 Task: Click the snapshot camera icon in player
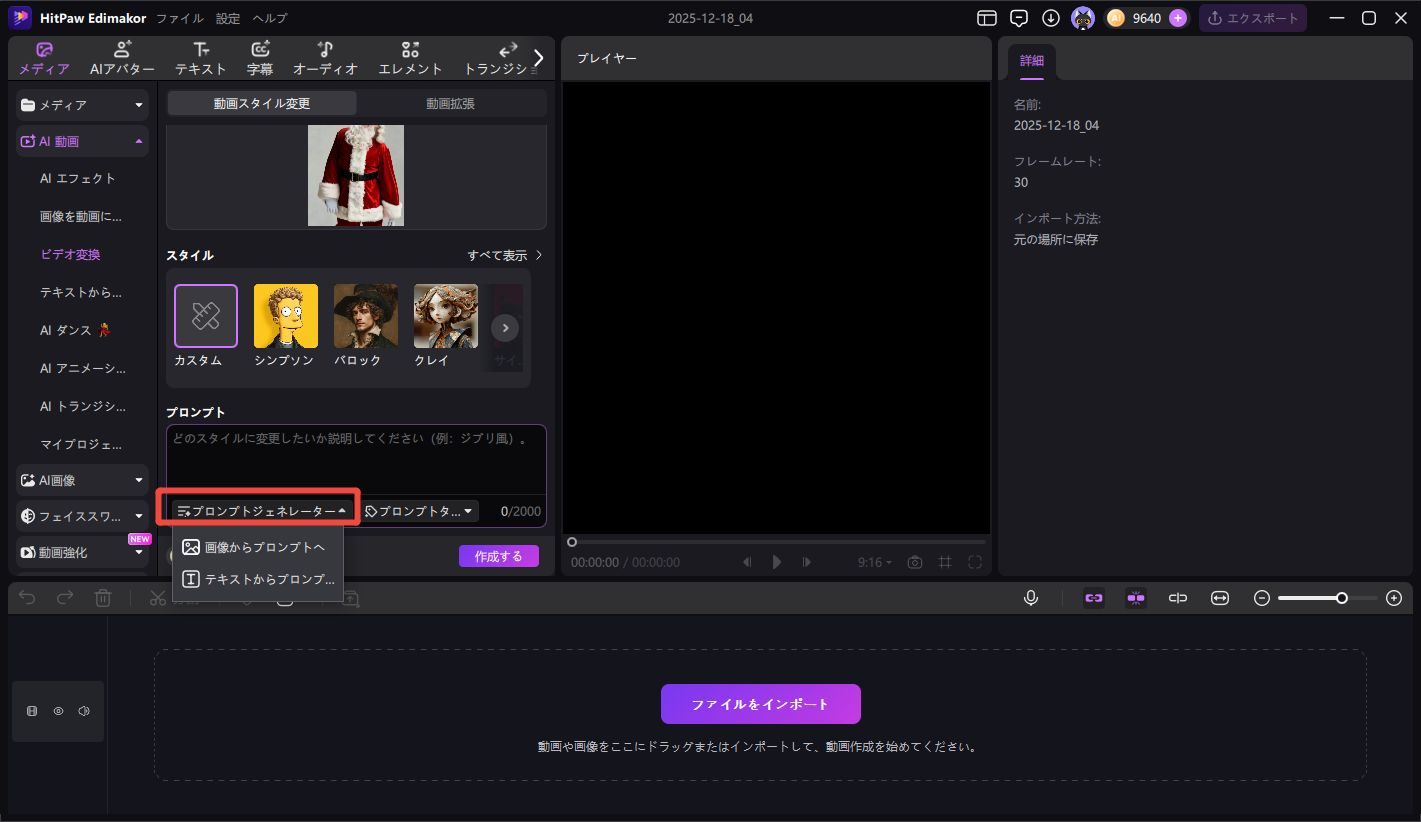tap(914, 562)
